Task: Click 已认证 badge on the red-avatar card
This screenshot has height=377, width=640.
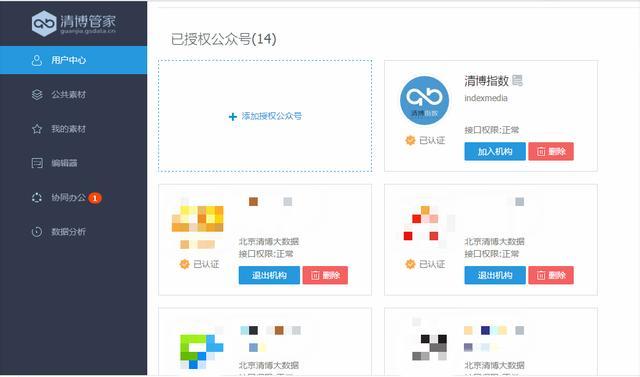Action: pos(425,264)
